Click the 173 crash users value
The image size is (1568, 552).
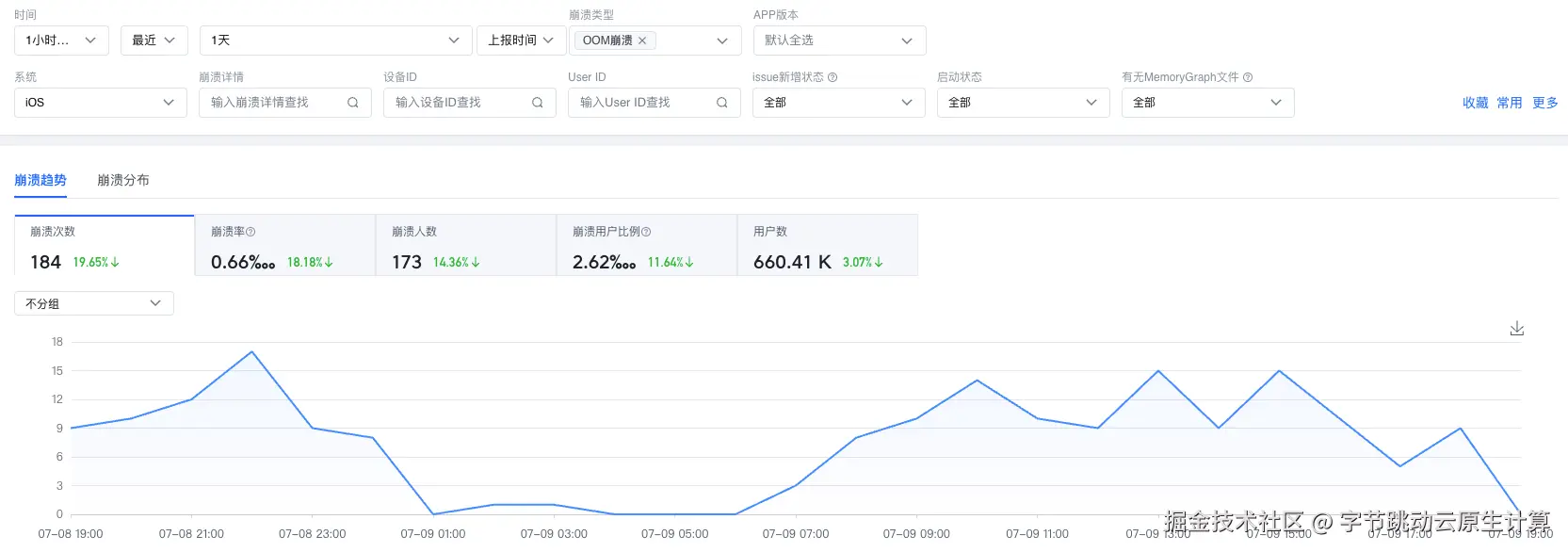tap(407, 262)
